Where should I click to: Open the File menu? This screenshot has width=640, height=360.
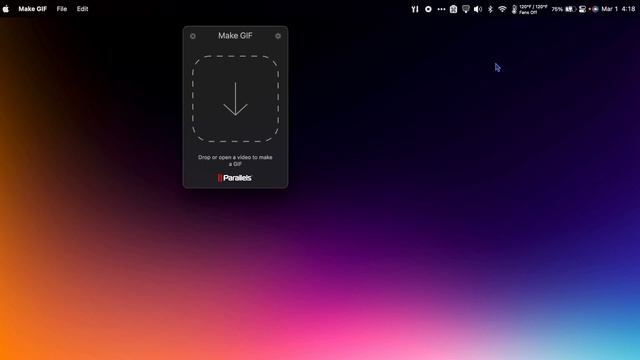(x=62, y=9)
